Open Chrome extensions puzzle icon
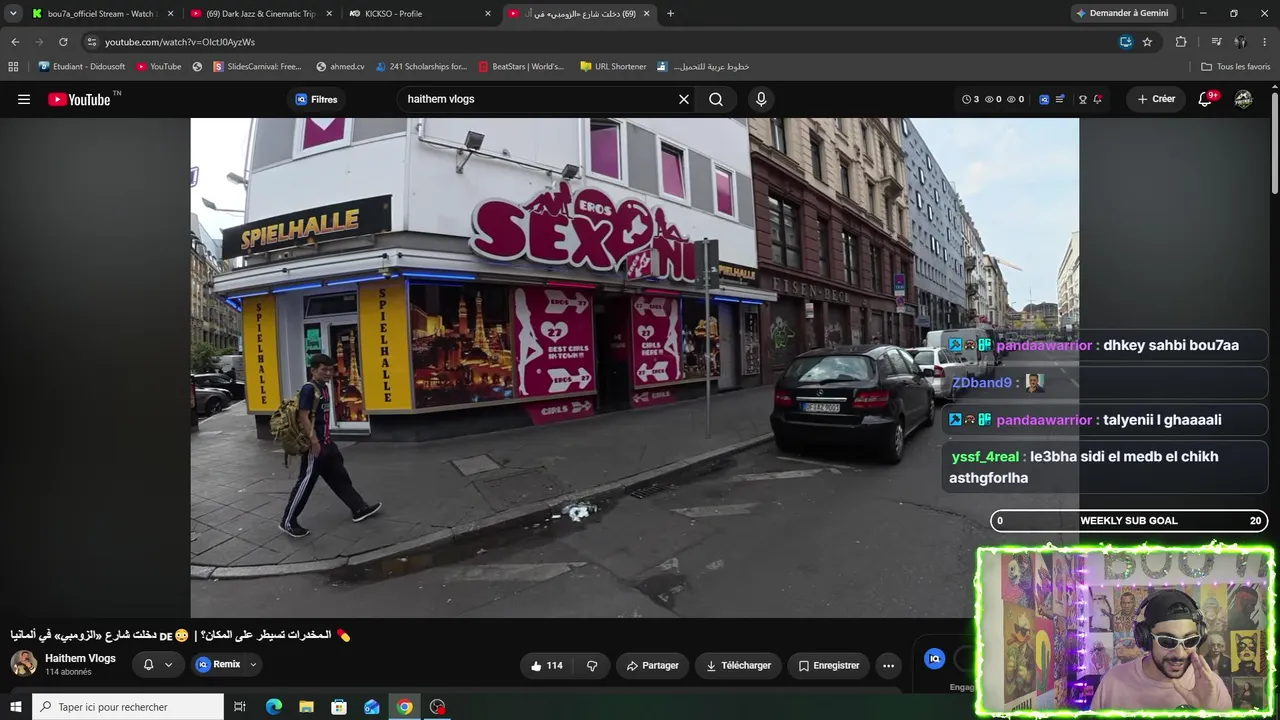The height and width of the screenshot is (720, 1280). pyautogui.click(x=1181, y=42)
